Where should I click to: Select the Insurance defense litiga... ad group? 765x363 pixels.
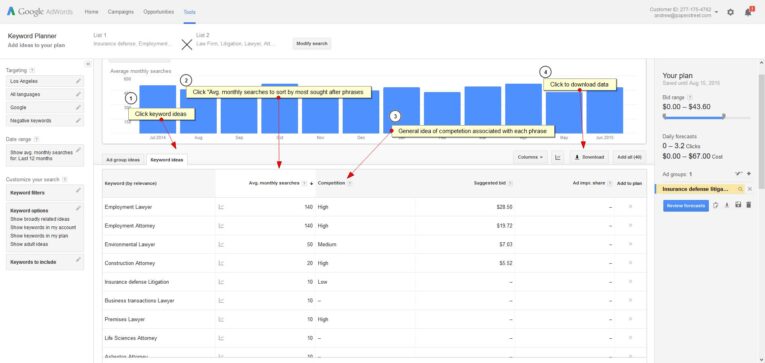pyautogui.click(x=695, y=189)
